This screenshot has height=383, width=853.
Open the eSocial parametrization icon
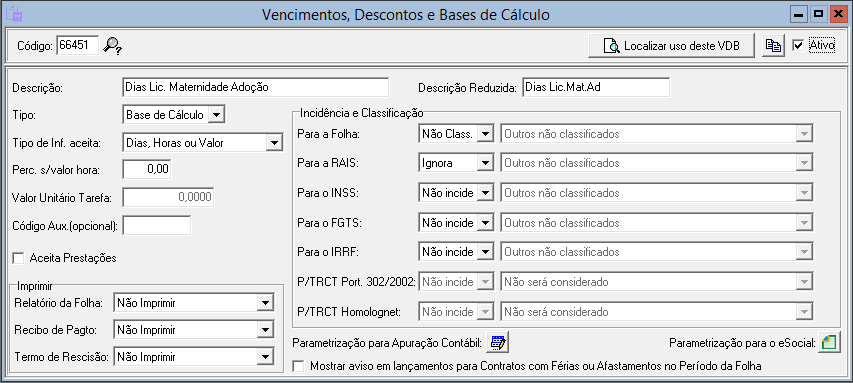point(829,343)
